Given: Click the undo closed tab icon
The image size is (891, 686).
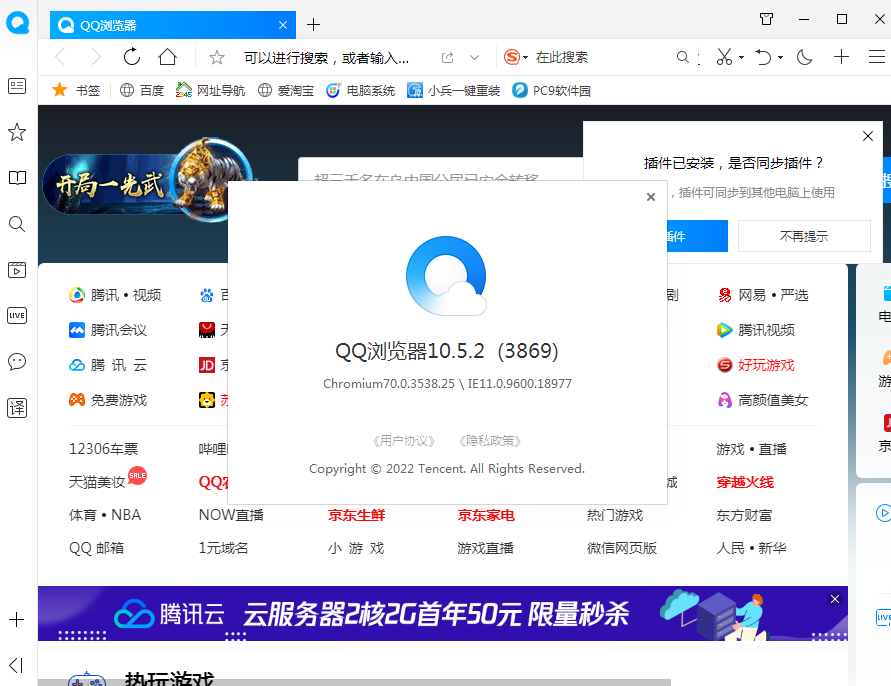Looking at the screenshot, I should click(763, 57).
